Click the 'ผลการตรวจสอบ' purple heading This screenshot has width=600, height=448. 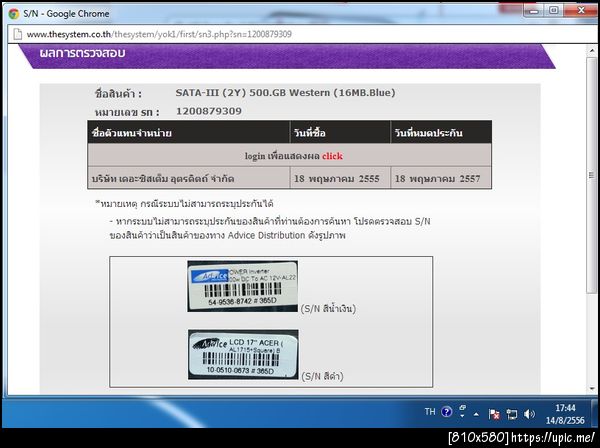[82, 53]
